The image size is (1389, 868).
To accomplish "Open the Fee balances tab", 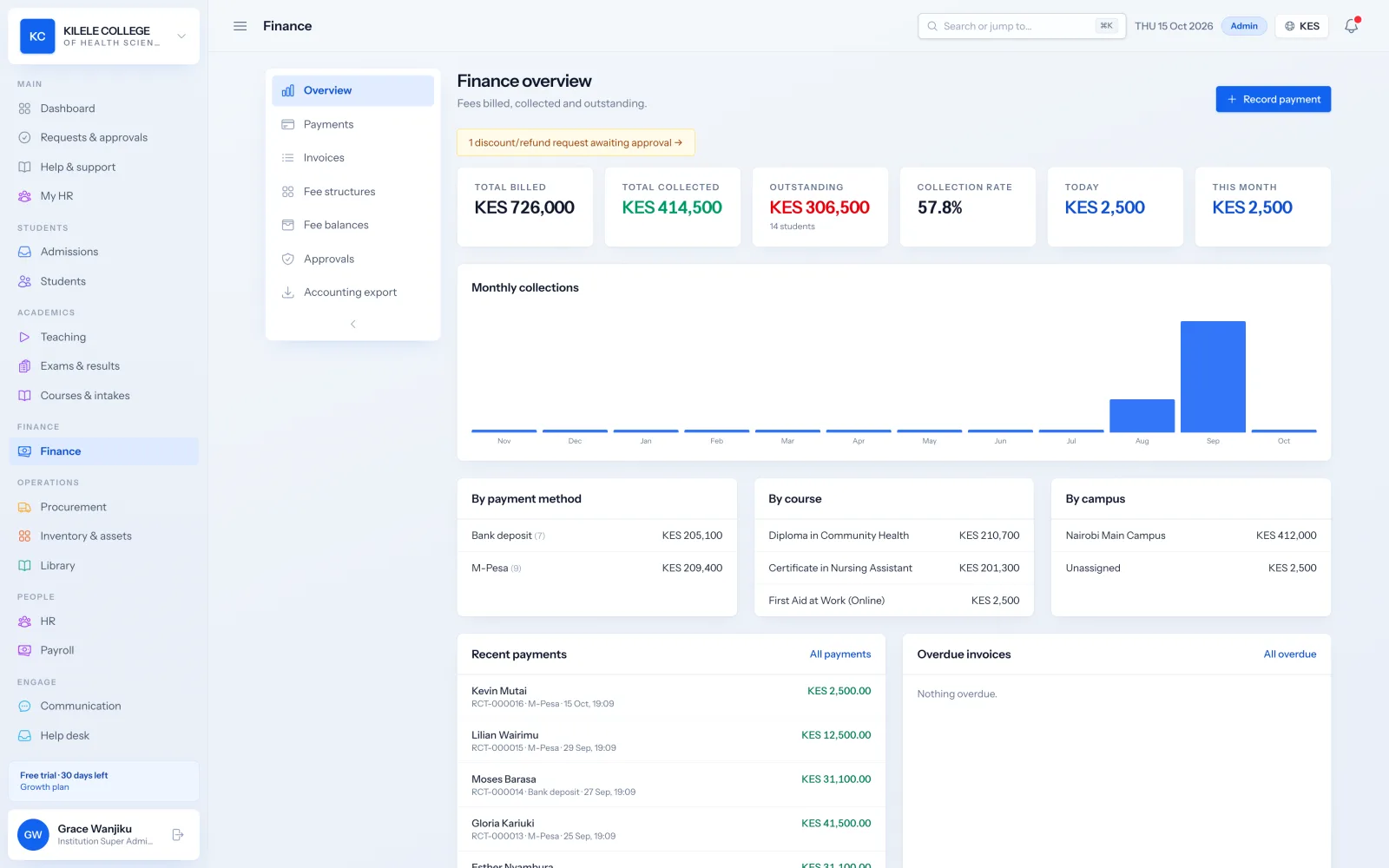I will [352, 225].
